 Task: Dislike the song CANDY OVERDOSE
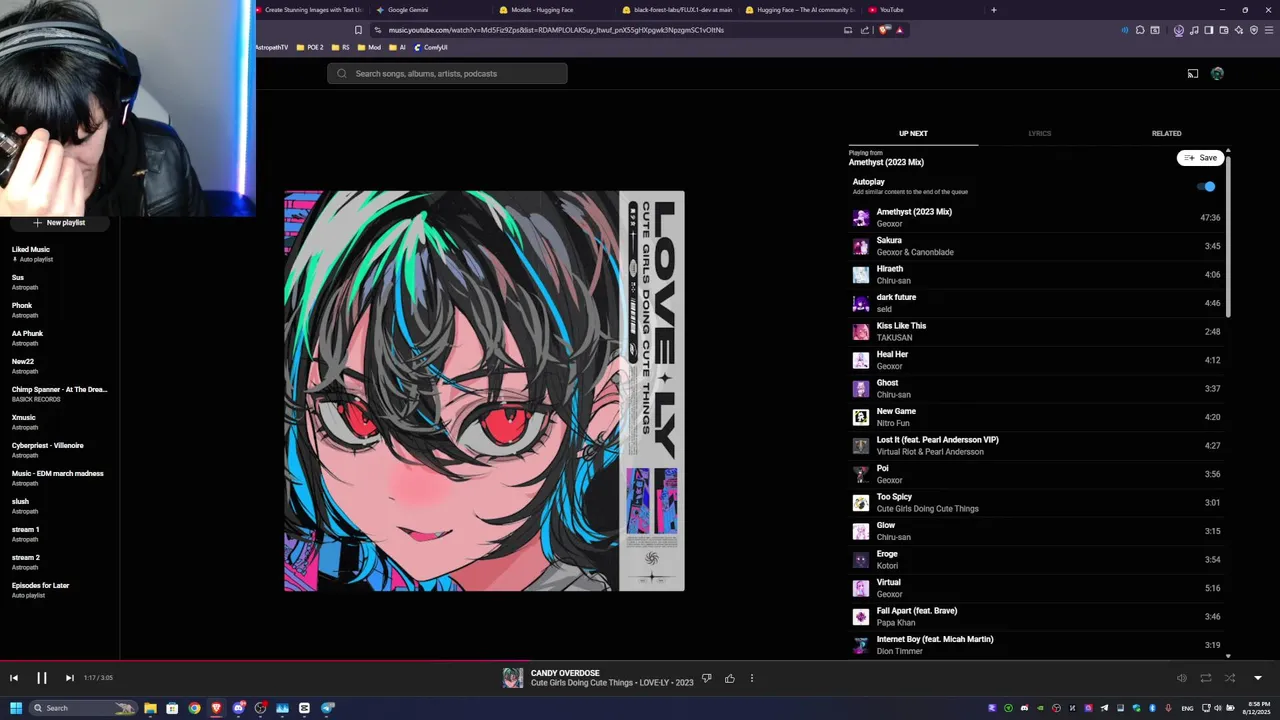pyautogui.click(x=706, y=678)
